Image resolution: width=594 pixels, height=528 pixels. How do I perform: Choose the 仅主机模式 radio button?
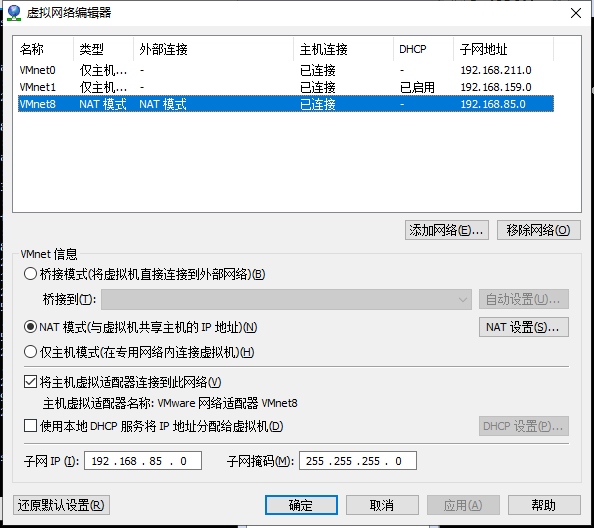[30, 352]
